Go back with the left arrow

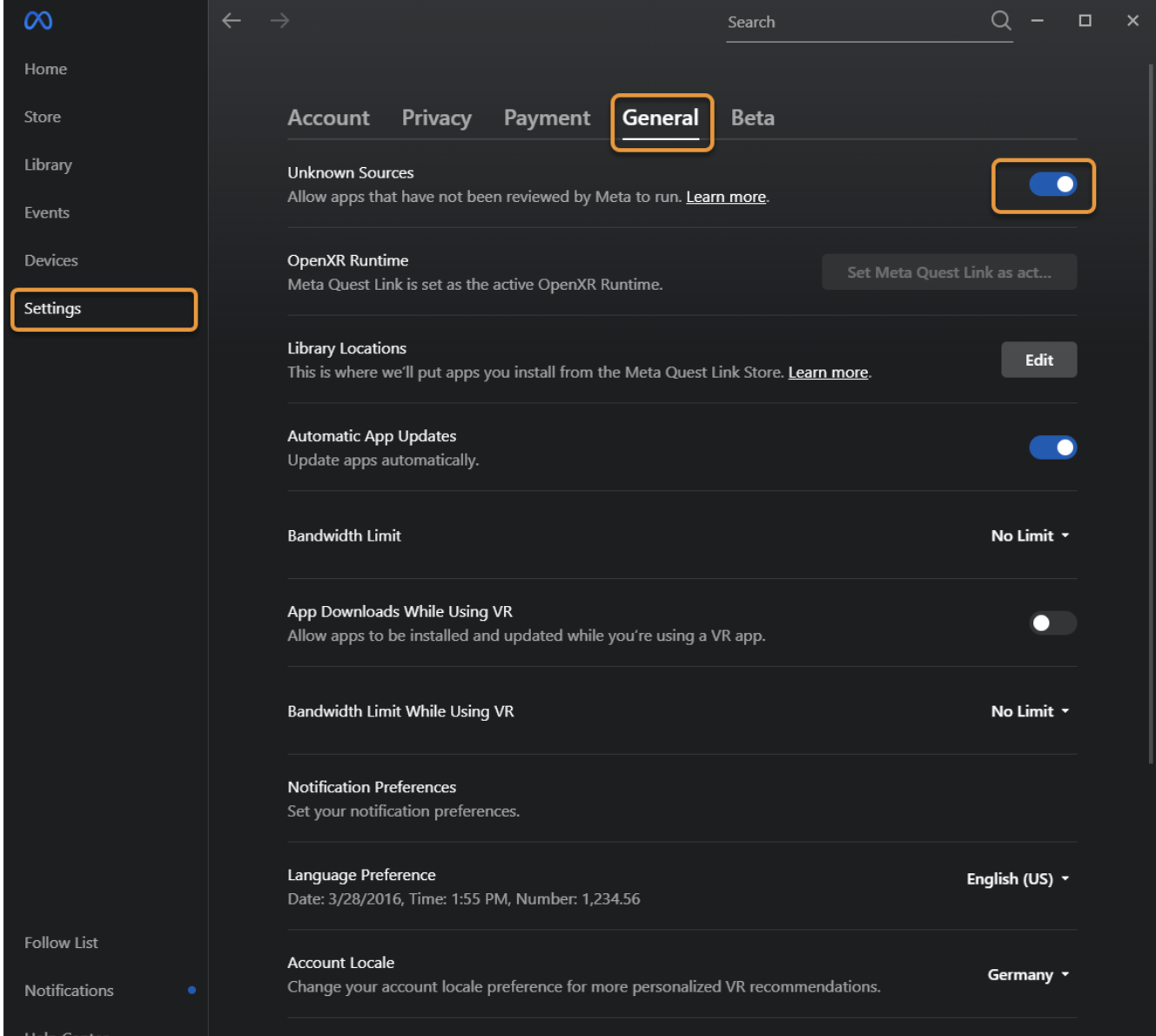coord(232,20)
